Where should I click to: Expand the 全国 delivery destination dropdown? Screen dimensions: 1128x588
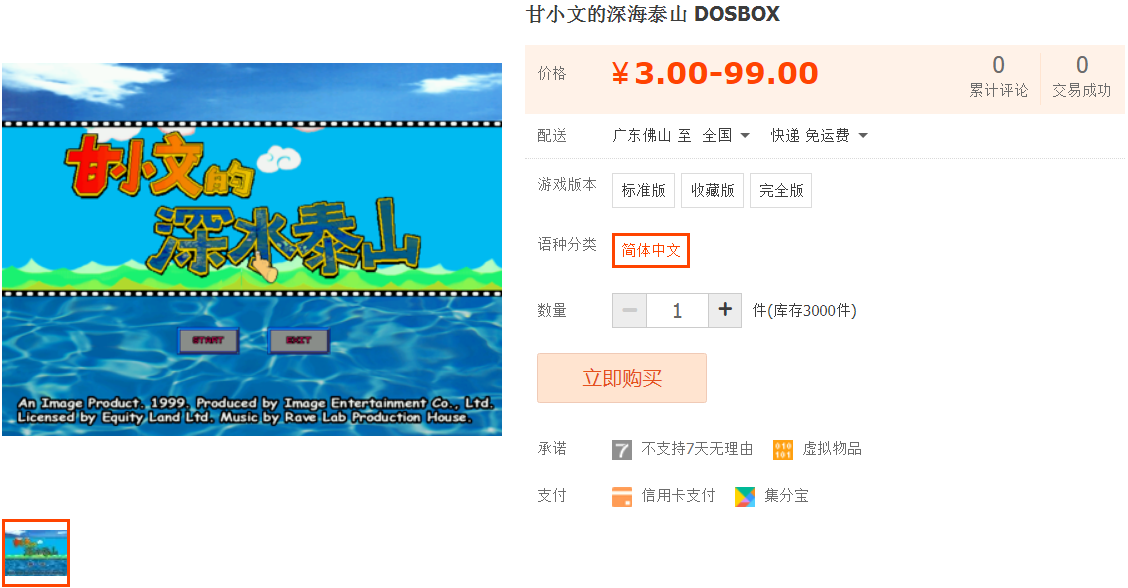pyautogui.click(x=726, y=135)
